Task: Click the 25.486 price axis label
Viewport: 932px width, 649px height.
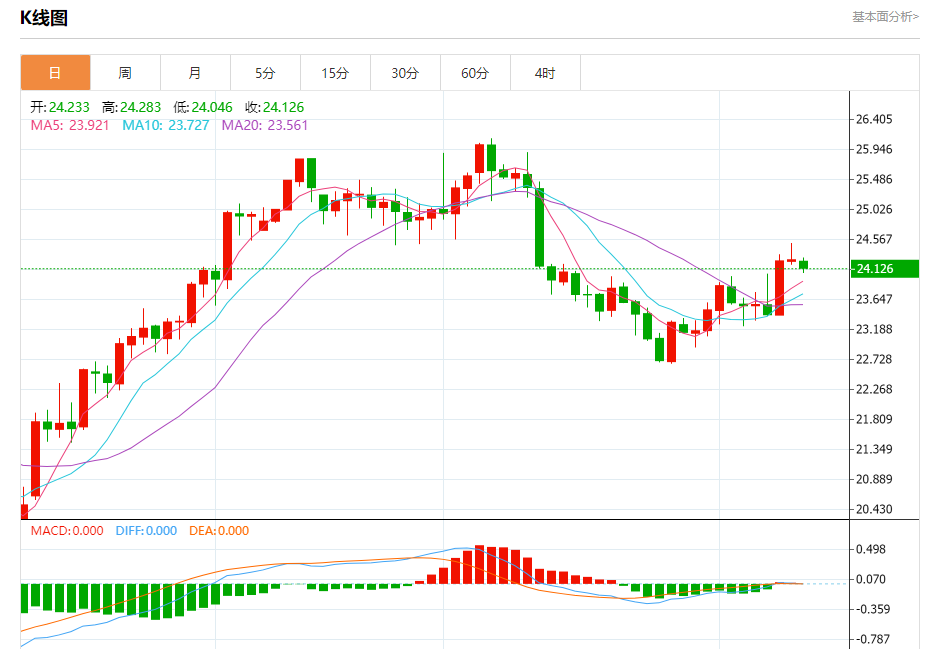Action: click(x=874, y=179)
